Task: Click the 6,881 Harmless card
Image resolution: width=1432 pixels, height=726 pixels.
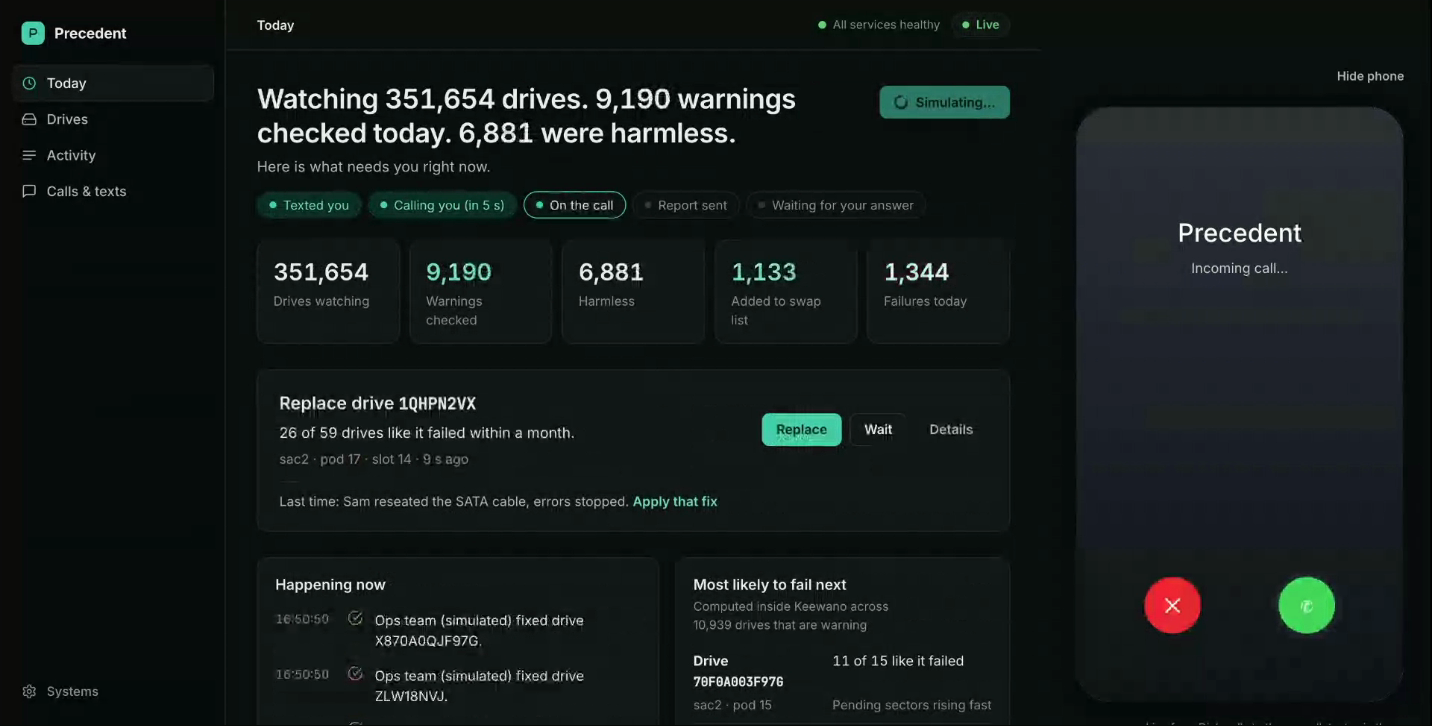Action: pos(633,291)
